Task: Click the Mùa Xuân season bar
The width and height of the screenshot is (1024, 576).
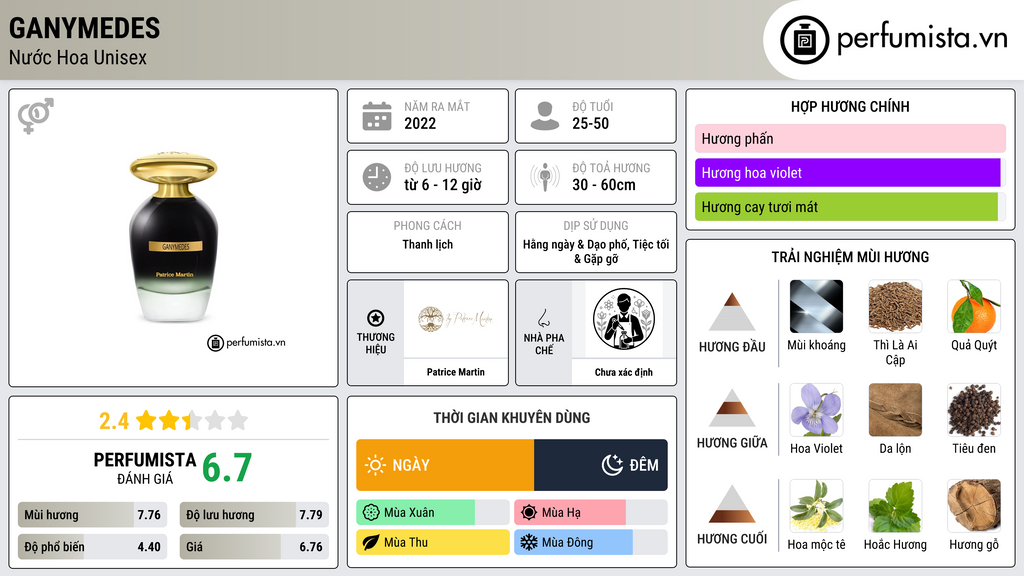Action: pos(433,513)
